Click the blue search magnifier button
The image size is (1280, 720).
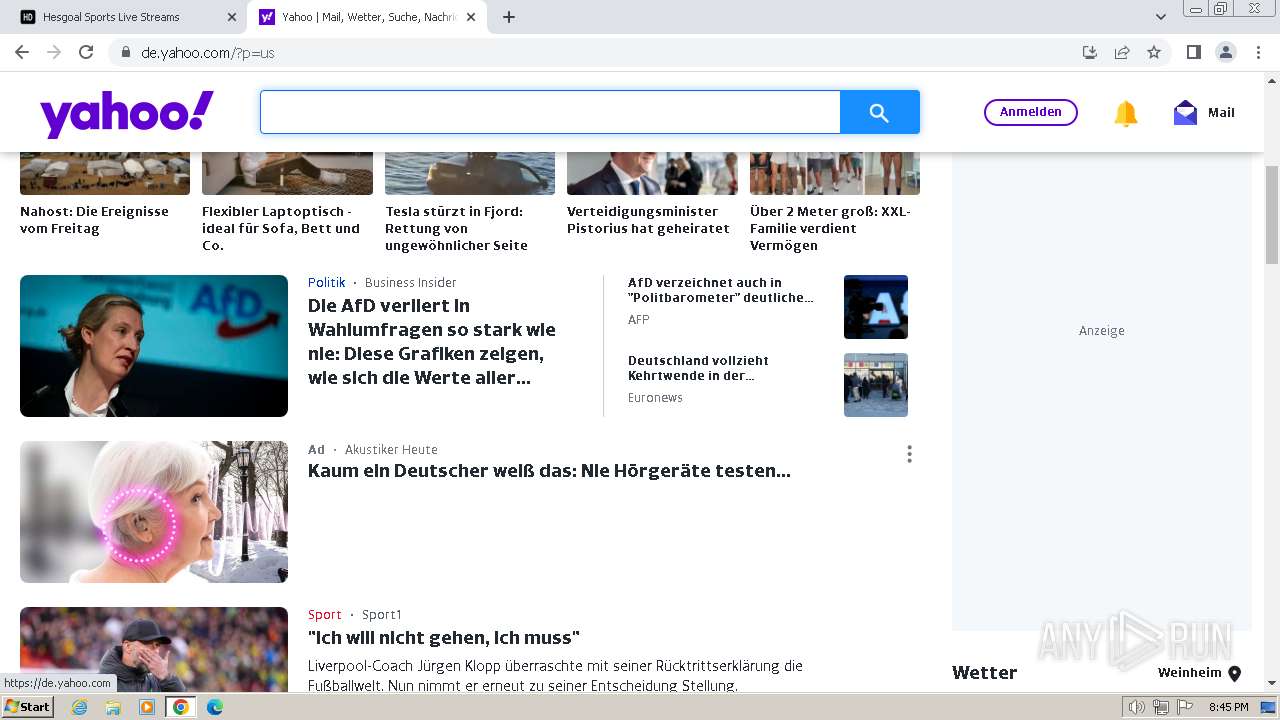point(879,112)
